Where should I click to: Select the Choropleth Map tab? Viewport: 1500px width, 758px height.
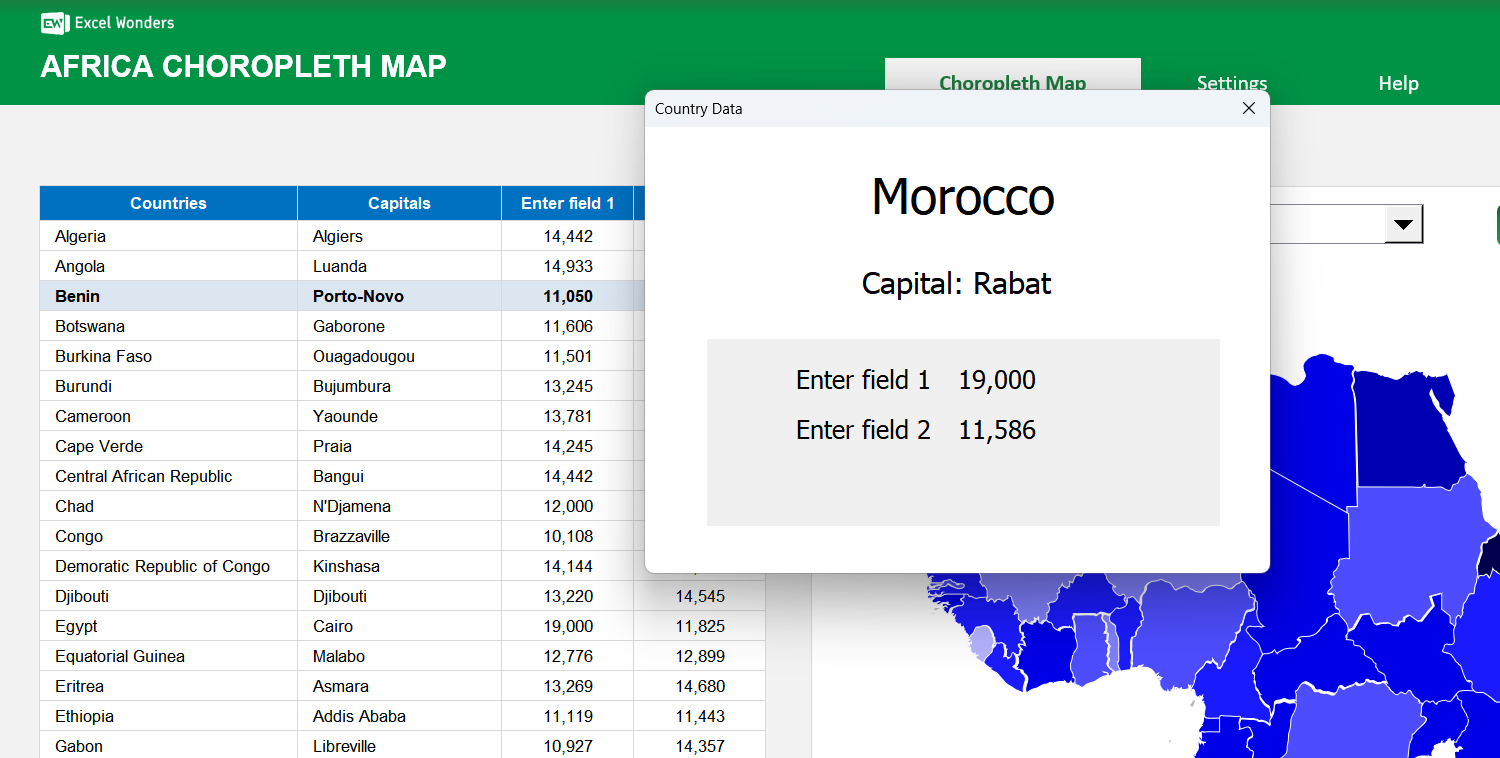[1012, 83]
